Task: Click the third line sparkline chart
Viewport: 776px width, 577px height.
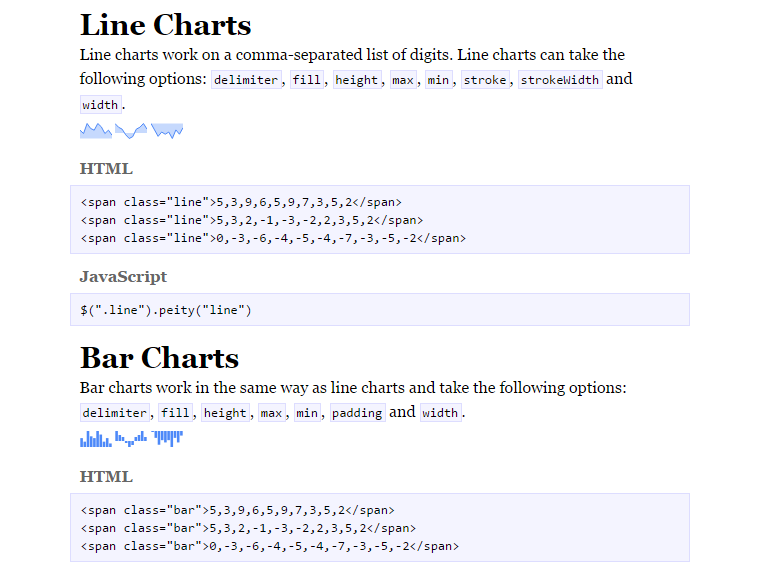Action: (167, 130)
